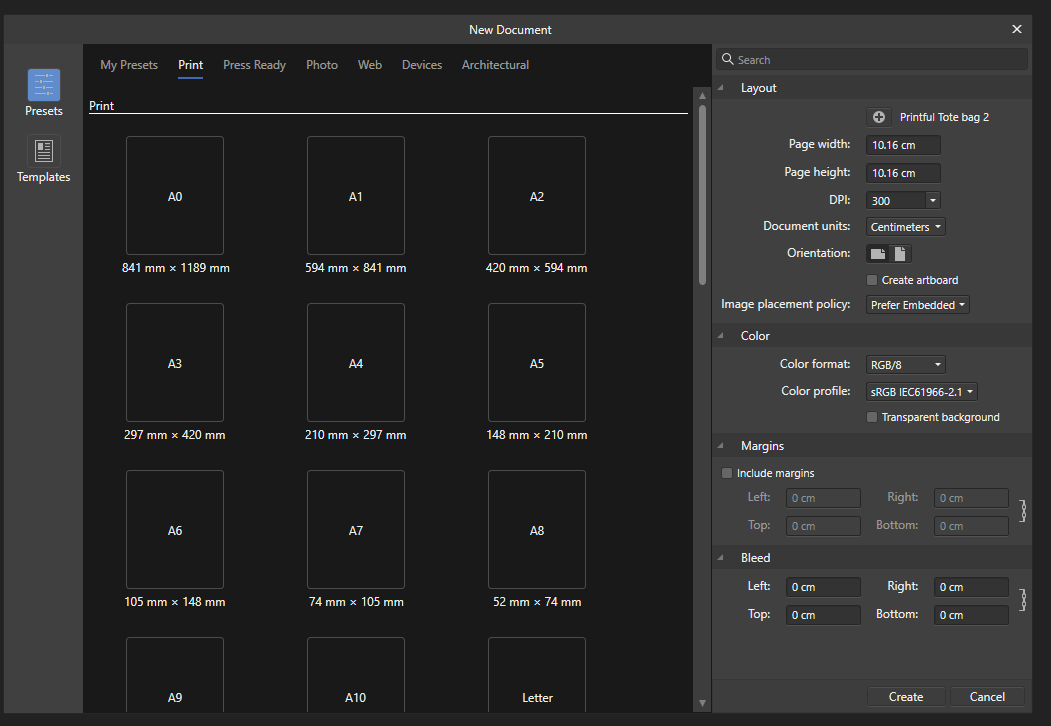1051x726 pixels.
Task: Open Color profile sRGB dropdown
Action: pyautogui.click(x=922, y=391)
